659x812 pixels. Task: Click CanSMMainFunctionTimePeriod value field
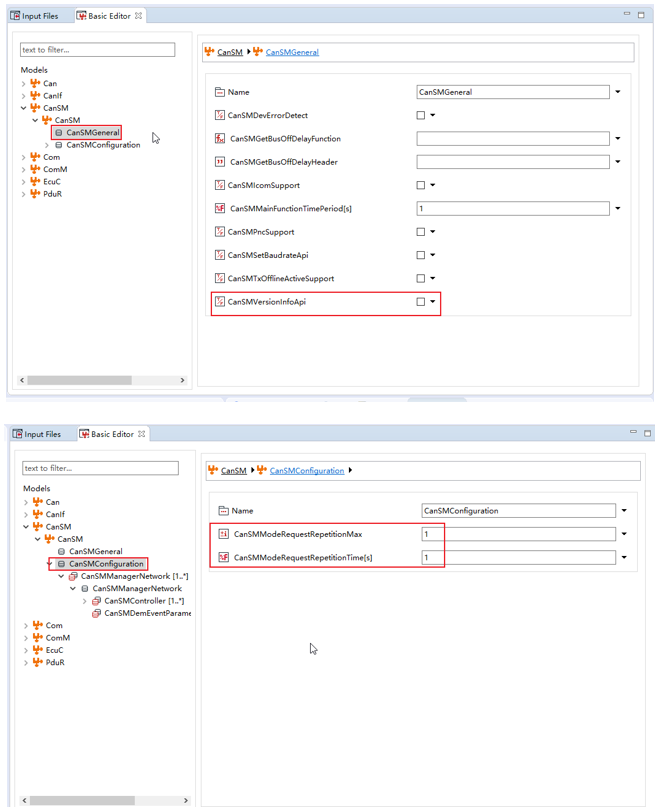click(x=513, y=208)
